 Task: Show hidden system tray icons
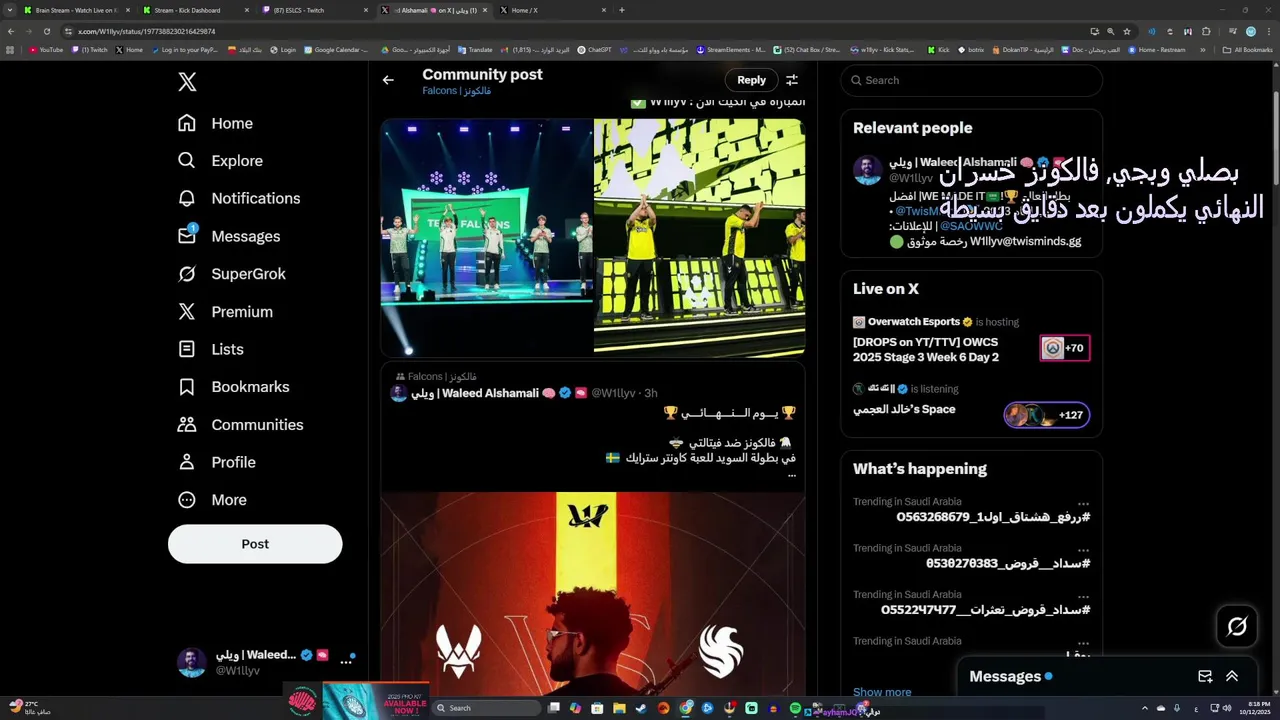point(1145,708)
